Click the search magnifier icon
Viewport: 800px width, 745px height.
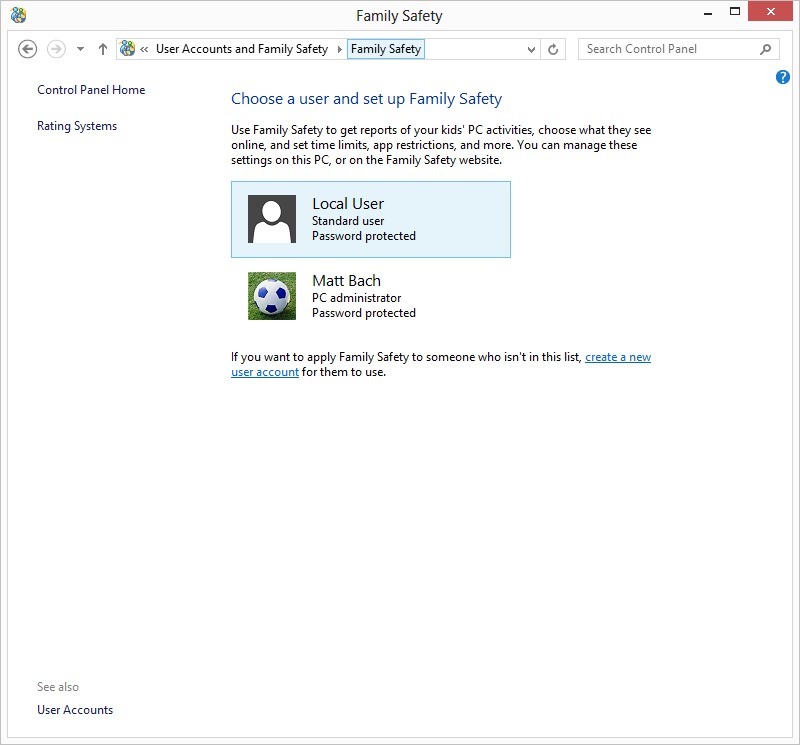click(765, 49)
